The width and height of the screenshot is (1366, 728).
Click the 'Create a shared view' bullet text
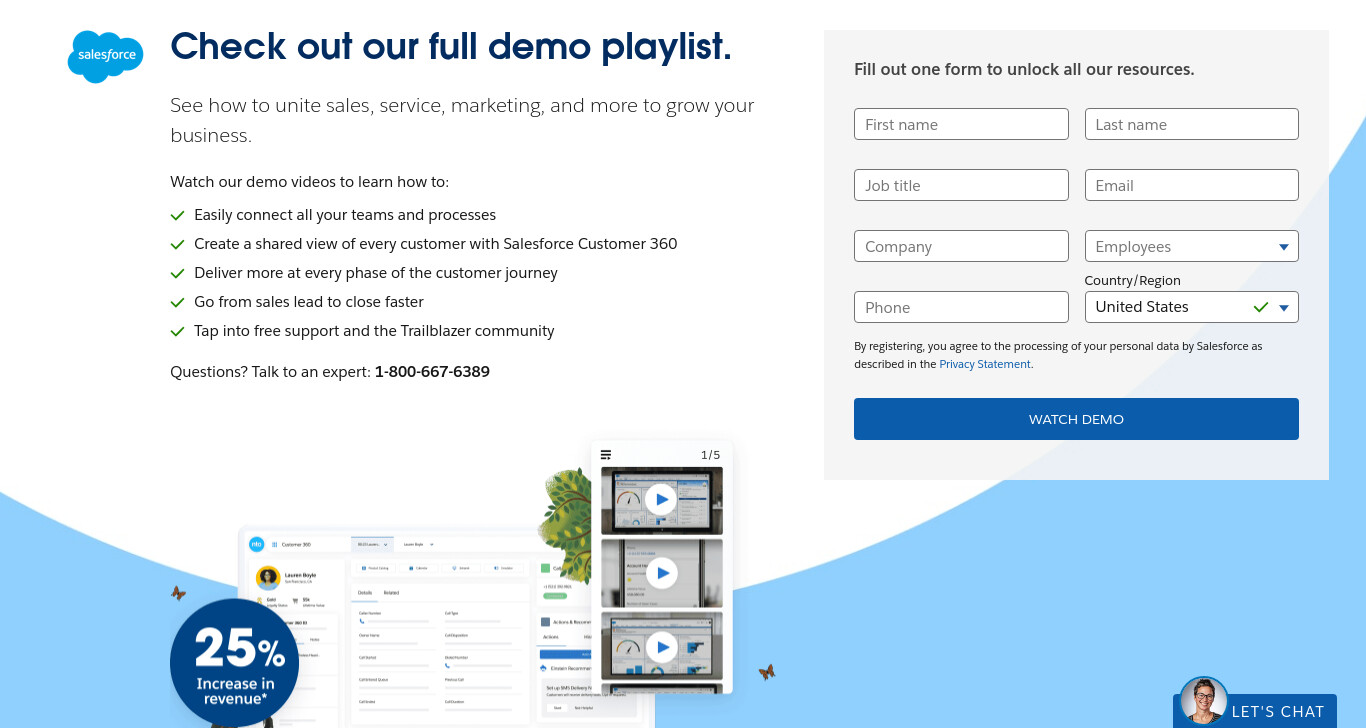pyautogui.click(x=436, y=244)
